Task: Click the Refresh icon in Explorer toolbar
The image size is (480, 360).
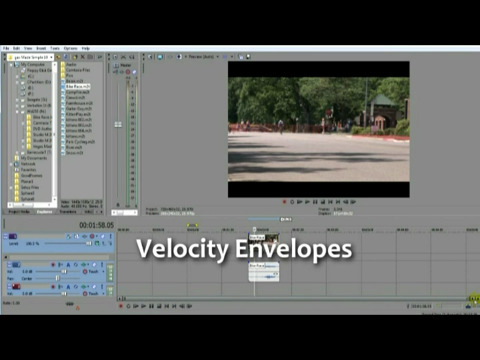Action: click(66, 57)
